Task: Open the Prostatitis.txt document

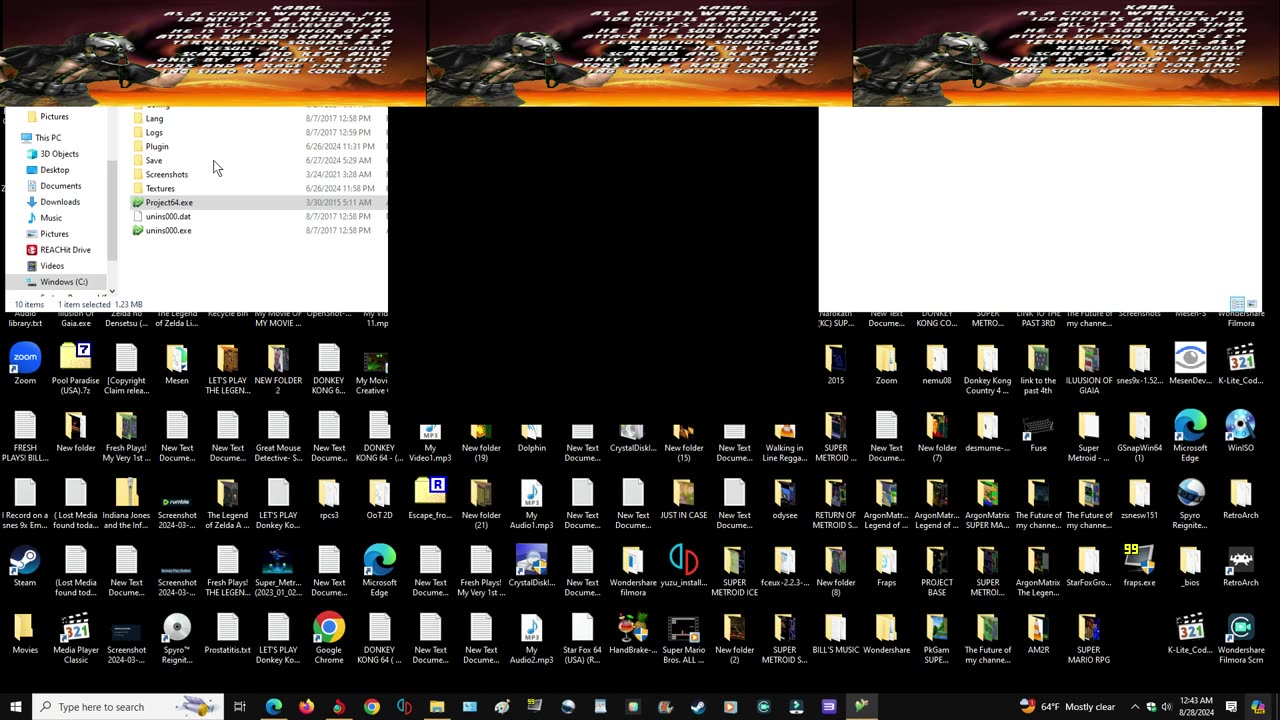Action: click(x=228, y=634)
